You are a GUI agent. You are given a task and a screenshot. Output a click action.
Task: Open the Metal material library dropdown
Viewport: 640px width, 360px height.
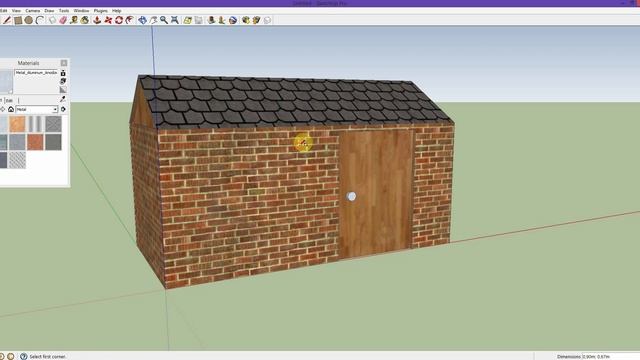click(x=36, y=109)
